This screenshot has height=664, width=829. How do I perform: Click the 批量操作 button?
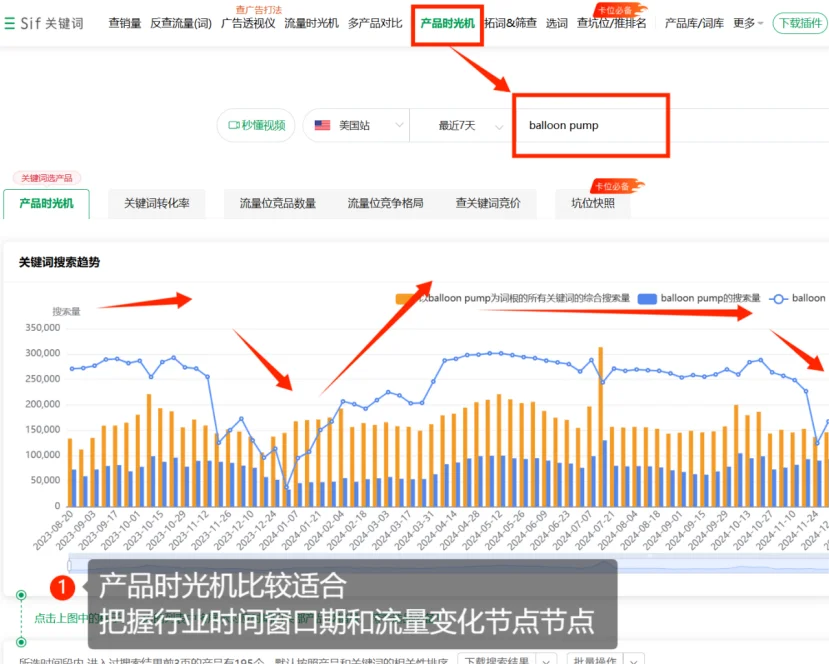[595, 660]
